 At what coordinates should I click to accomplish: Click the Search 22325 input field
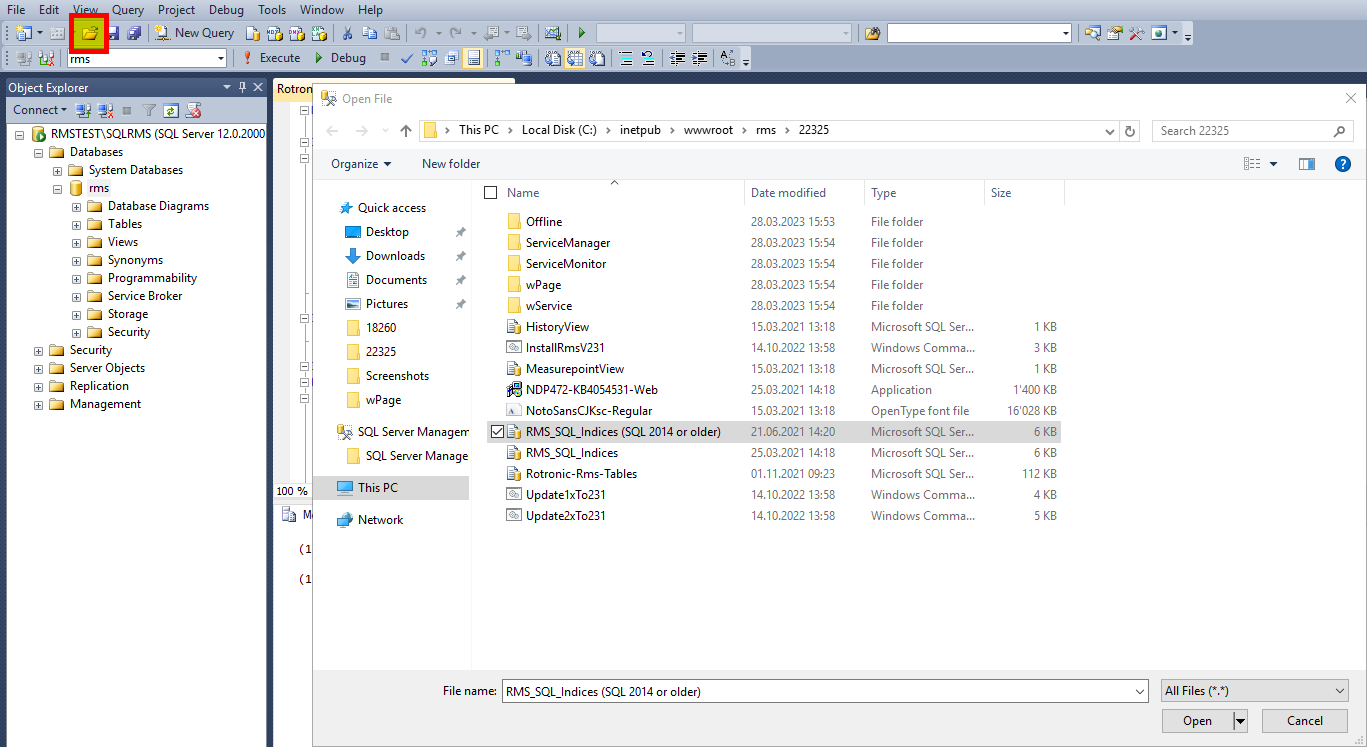point(1253,131)
